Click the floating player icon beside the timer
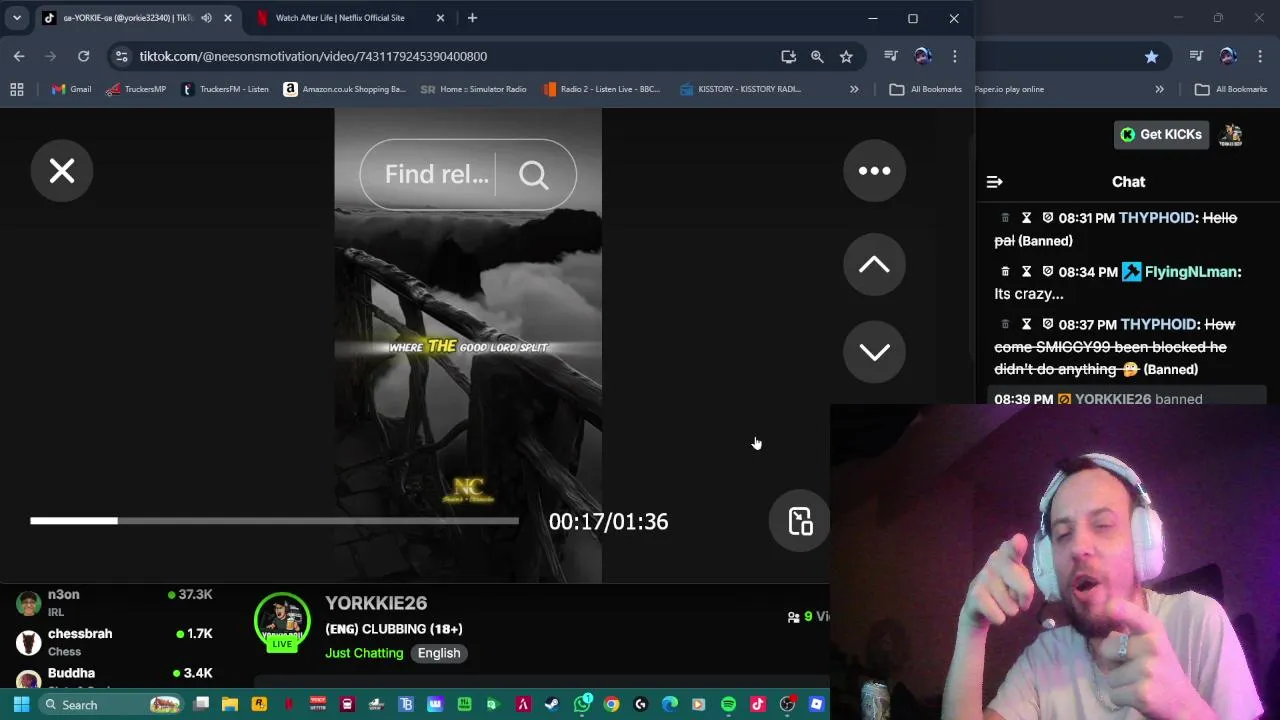Viewport: 1280px width, 720px height. point(800,521)
